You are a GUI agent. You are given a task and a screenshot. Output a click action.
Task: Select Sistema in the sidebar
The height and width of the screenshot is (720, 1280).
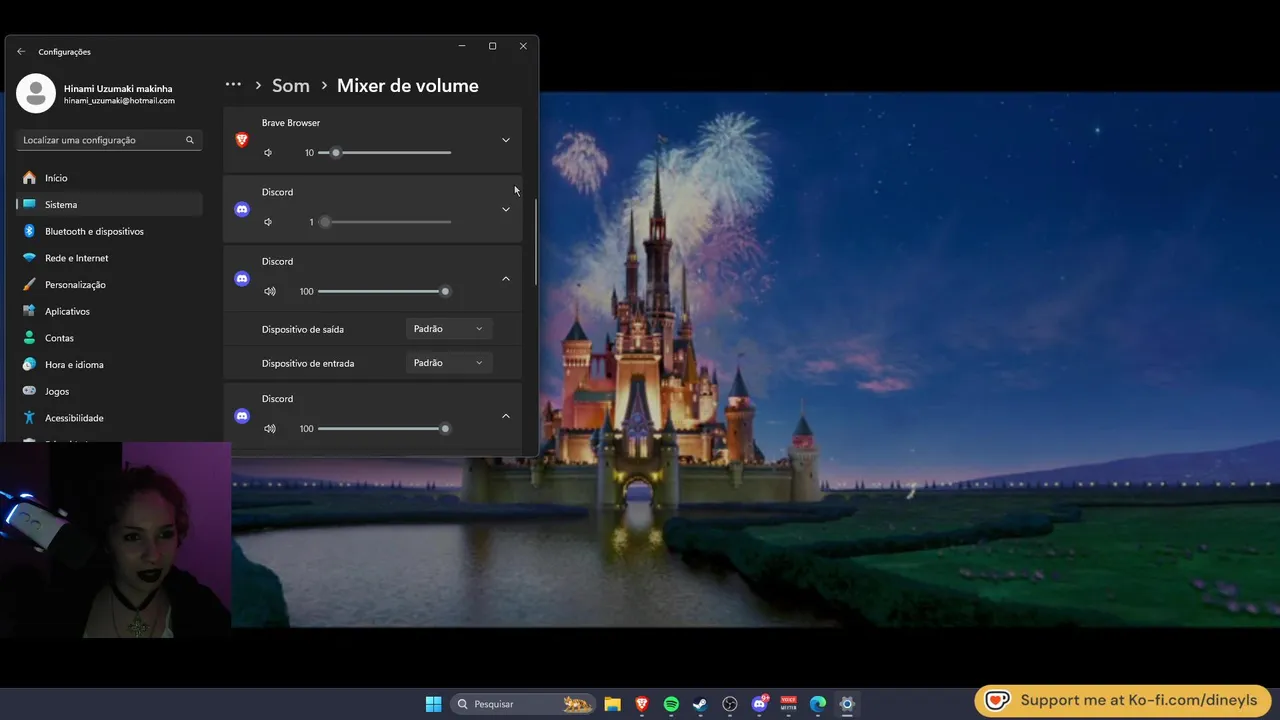(110, 204)
